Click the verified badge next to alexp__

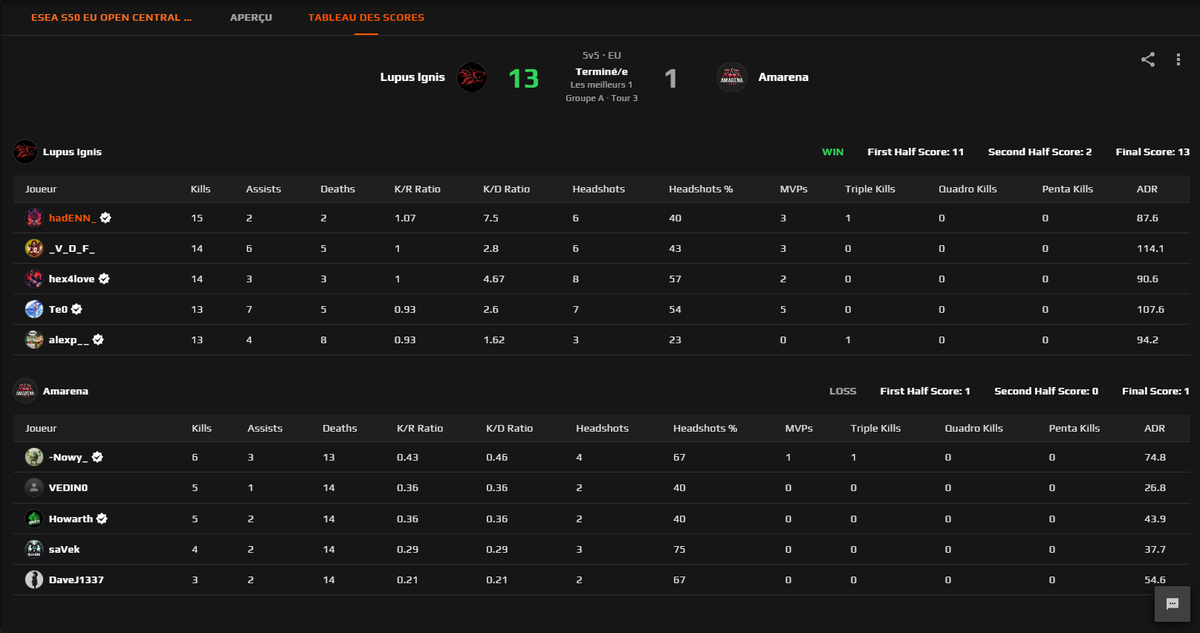pos(98,340)
